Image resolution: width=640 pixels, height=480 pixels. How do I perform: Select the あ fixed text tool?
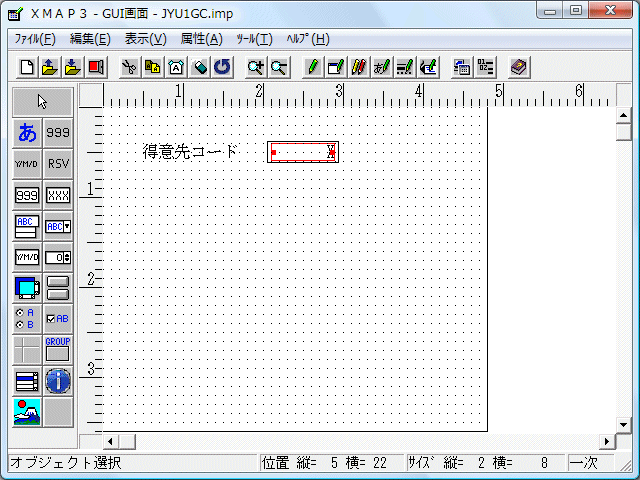tap(27, 133)
